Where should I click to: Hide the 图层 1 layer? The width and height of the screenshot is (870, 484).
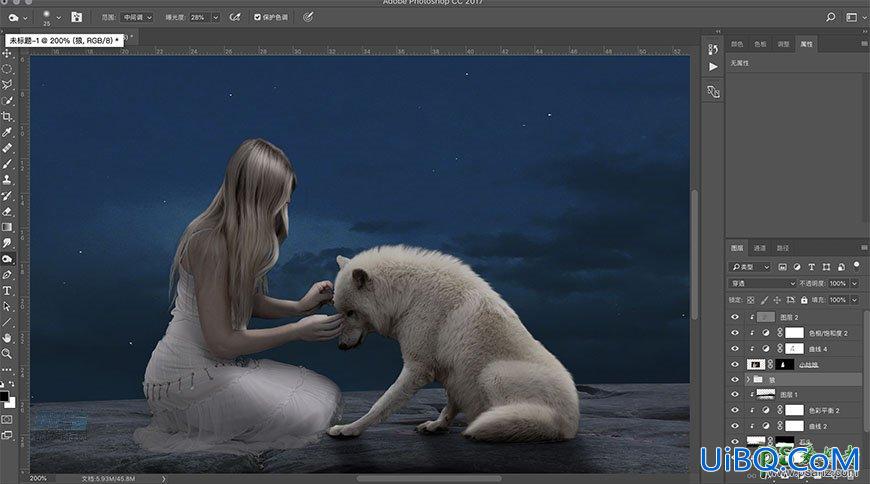click(x=735, y=395)
